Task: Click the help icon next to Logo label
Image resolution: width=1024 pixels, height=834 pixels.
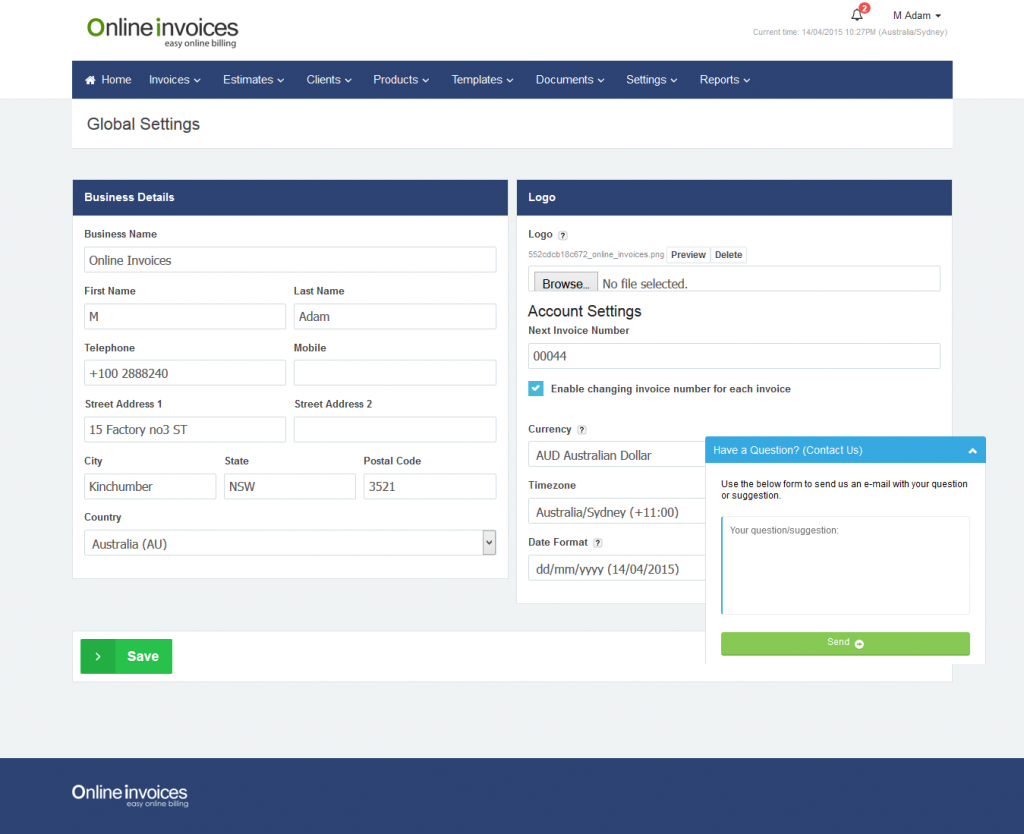Action: click(563, 236)
